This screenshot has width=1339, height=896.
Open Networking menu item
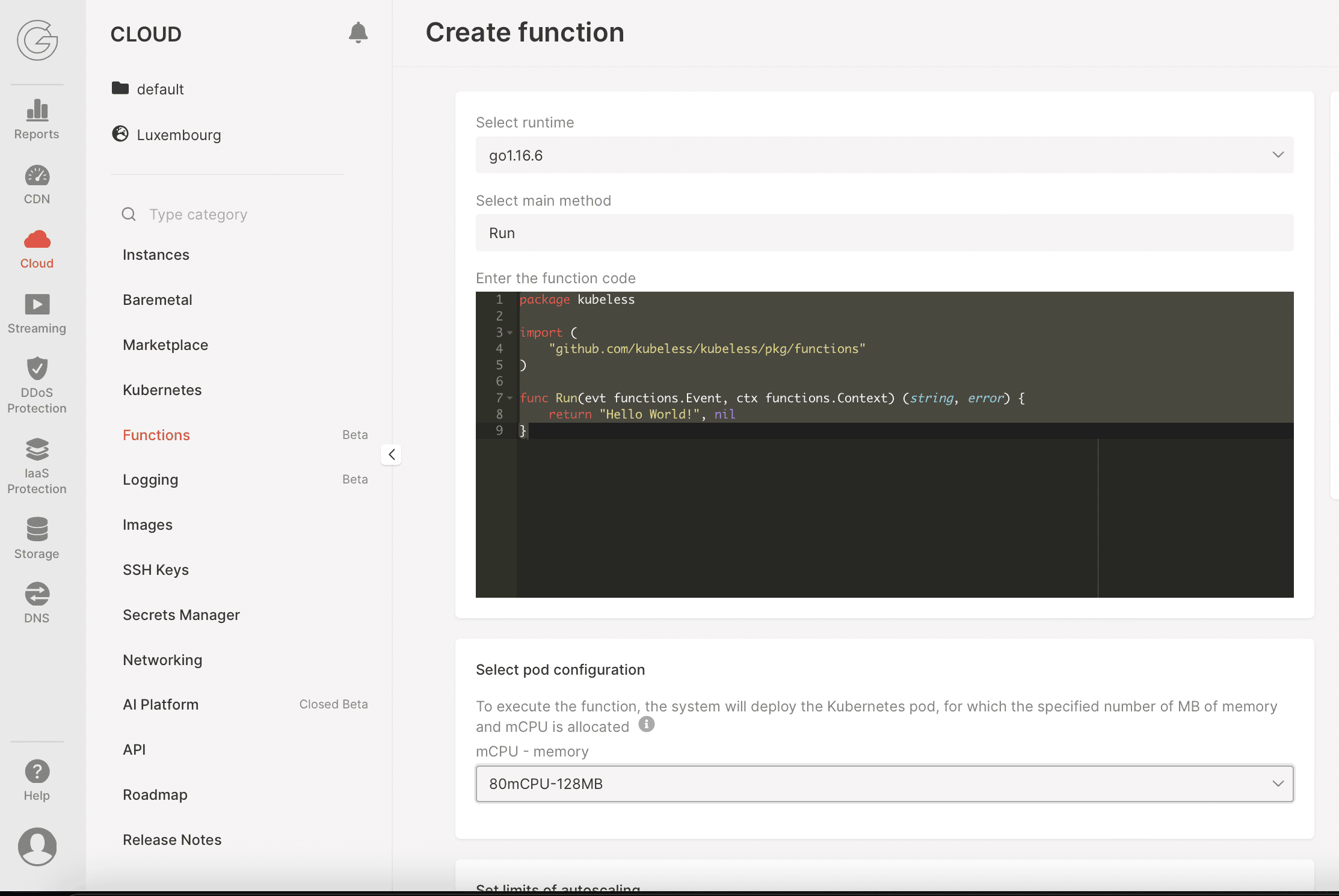point(162,660)
